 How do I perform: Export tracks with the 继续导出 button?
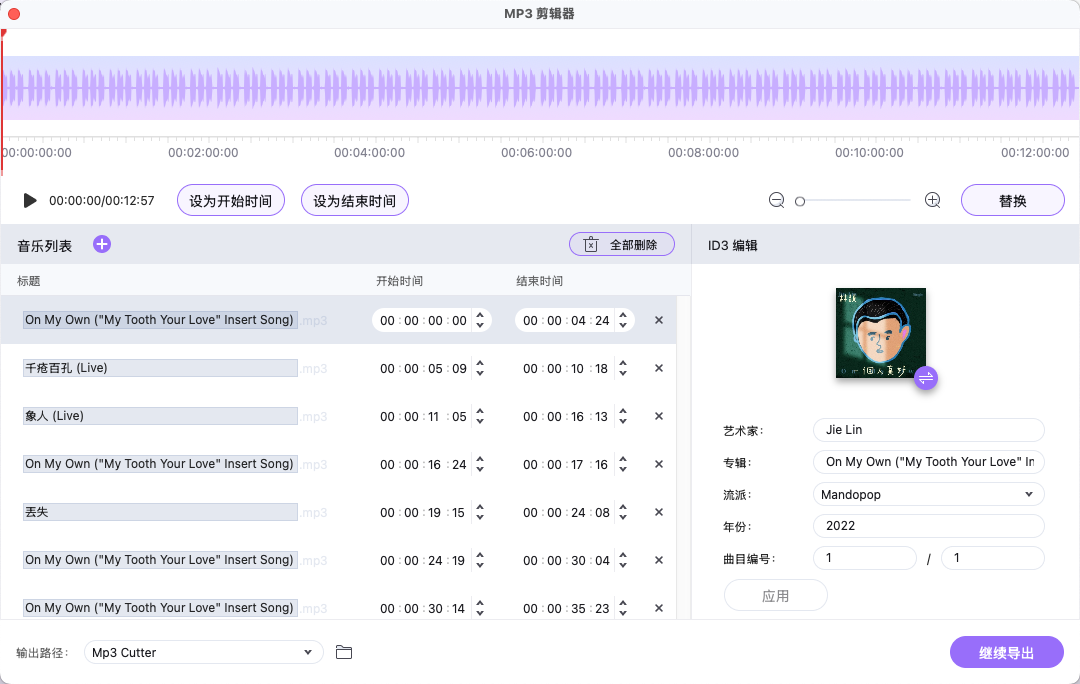(x=1007, y=651)
